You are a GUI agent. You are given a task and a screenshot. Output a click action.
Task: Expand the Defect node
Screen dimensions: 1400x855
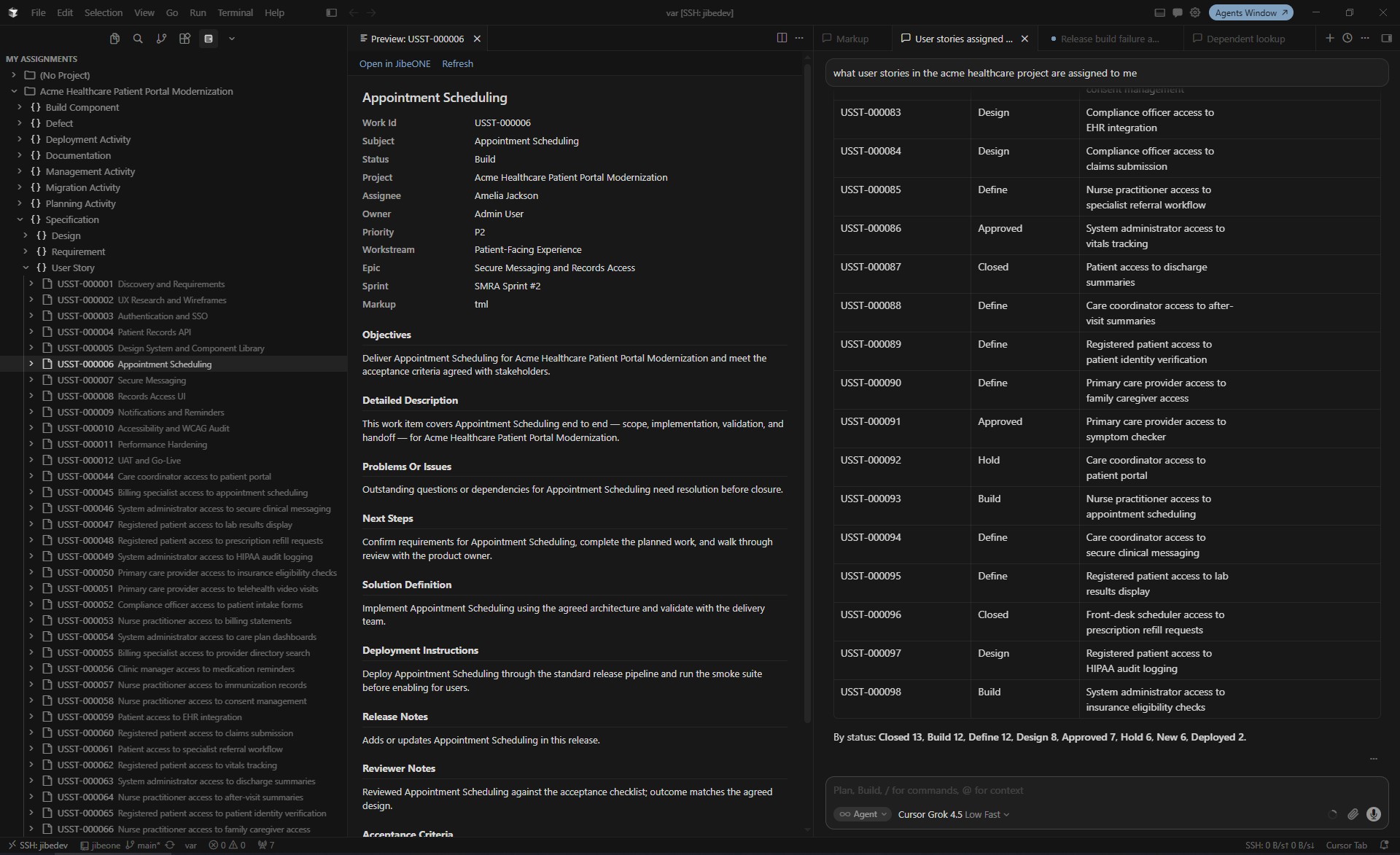tap(20, 123)
